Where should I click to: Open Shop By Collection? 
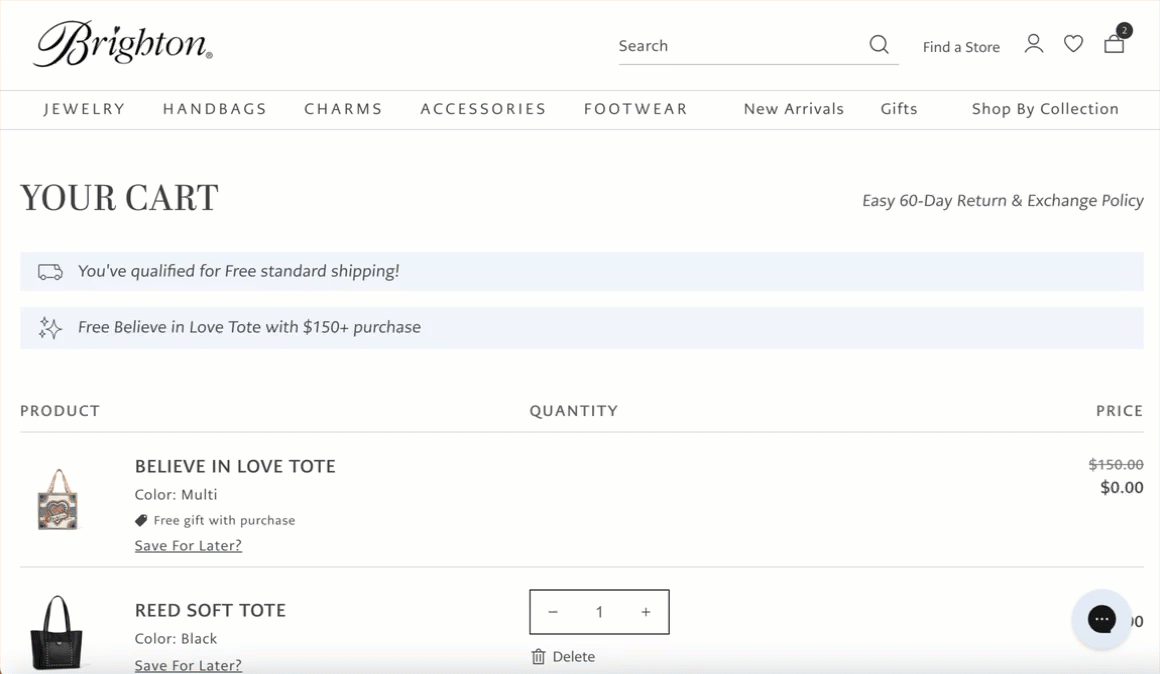1045,109
